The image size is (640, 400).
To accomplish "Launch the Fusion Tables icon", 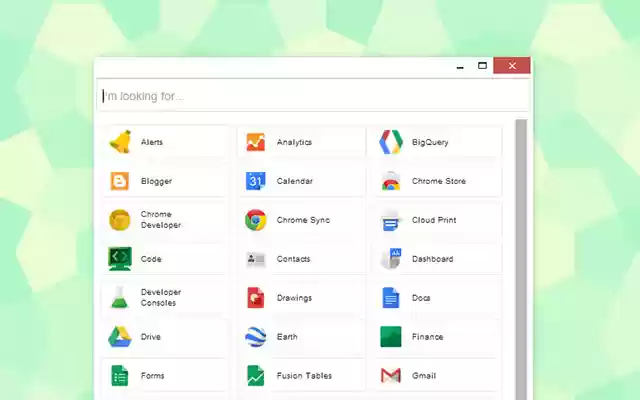I will (x=256, y=376).
